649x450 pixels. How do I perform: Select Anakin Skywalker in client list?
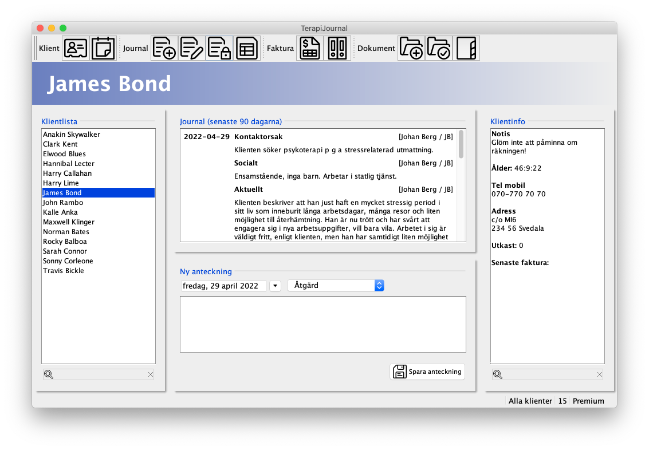(98, 135)
